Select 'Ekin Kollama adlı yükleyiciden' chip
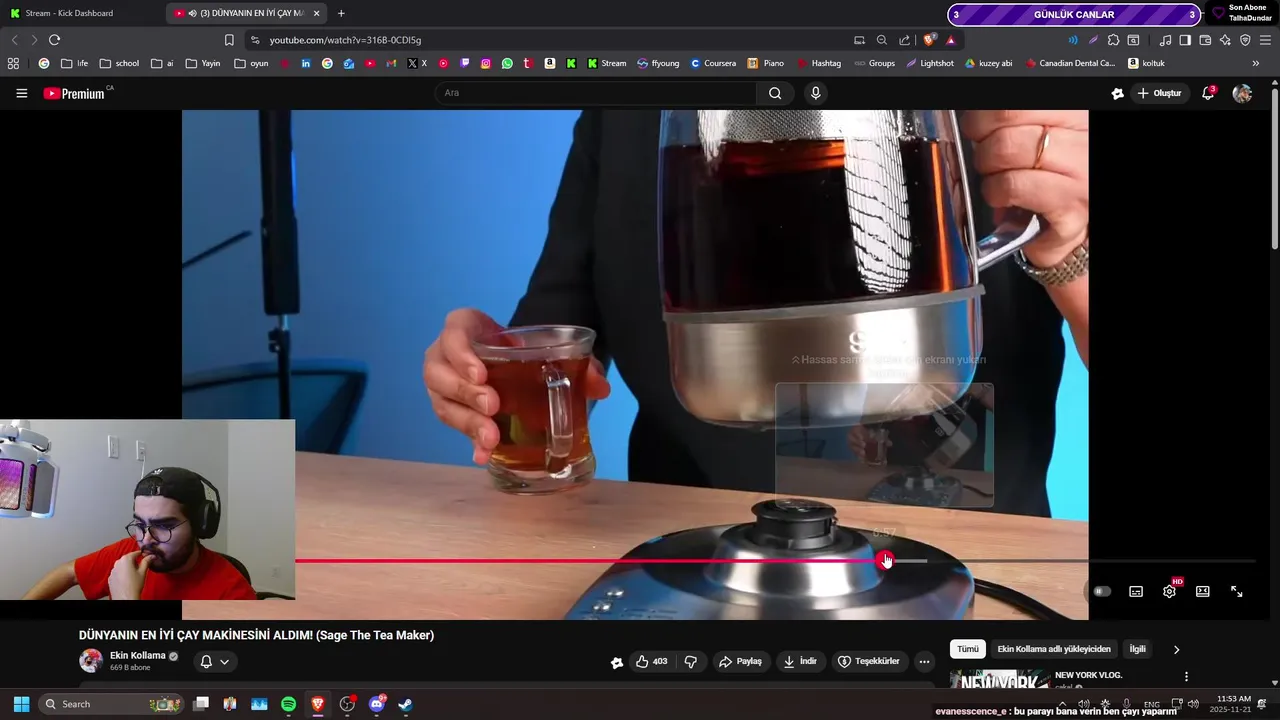 (x=1054, y=649)
